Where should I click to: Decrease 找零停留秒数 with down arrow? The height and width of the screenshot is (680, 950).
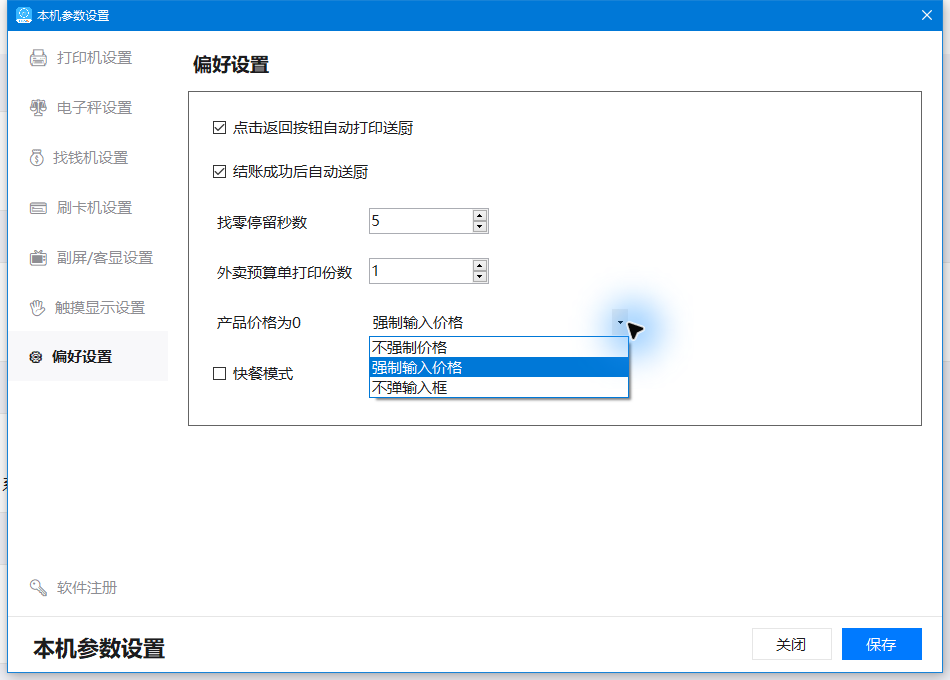pyautogui.click(x=480, y=227)
